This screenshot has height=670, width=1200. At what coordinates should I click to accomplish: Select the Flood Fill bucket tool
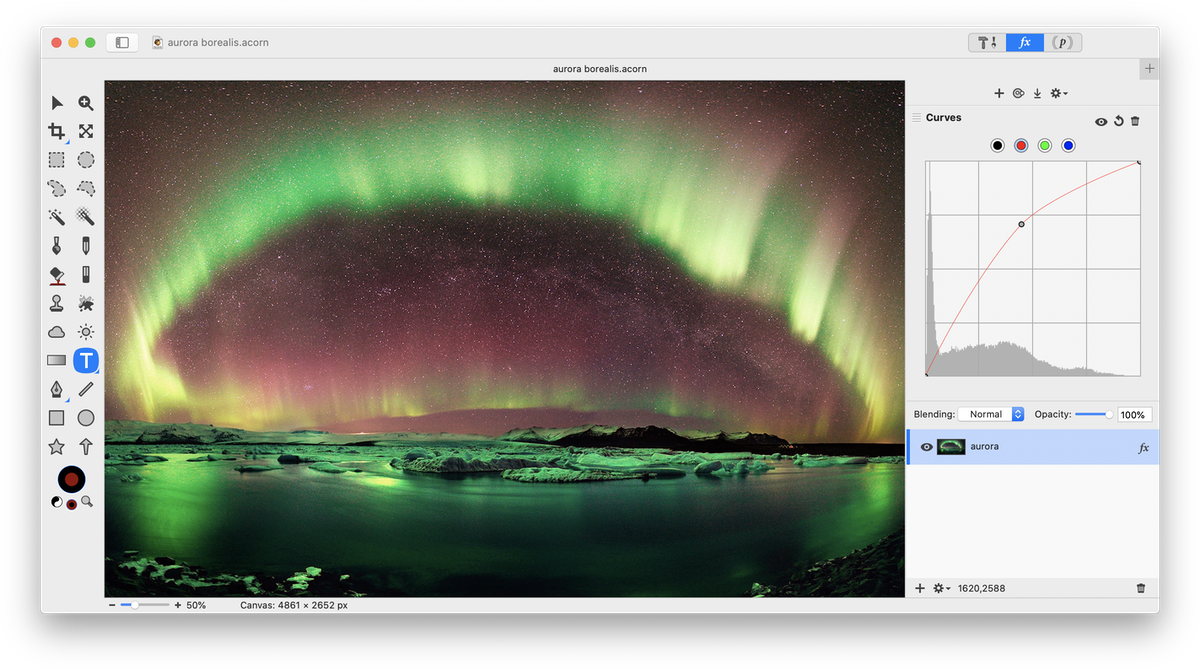(x=57, y=274)
